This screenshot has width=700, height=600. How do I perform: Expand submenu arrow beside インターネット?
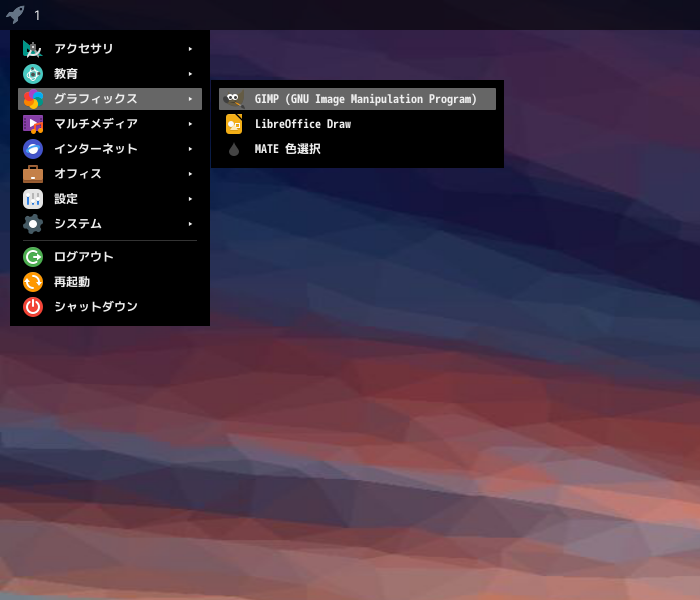tap(190, 149)
